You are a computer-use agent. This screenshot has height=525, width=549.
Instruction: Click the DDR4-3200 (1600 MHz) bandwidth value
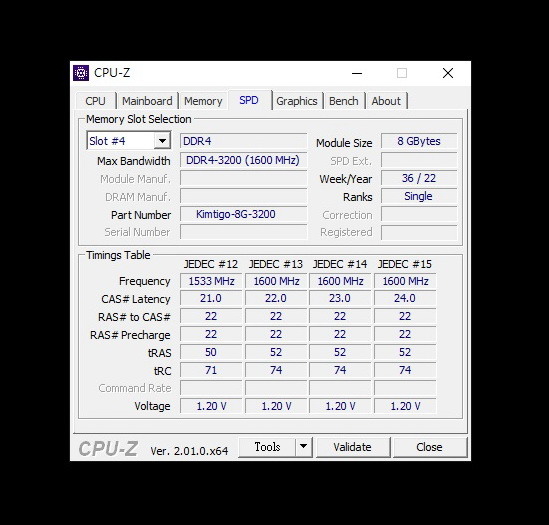(x=243, y=160)
